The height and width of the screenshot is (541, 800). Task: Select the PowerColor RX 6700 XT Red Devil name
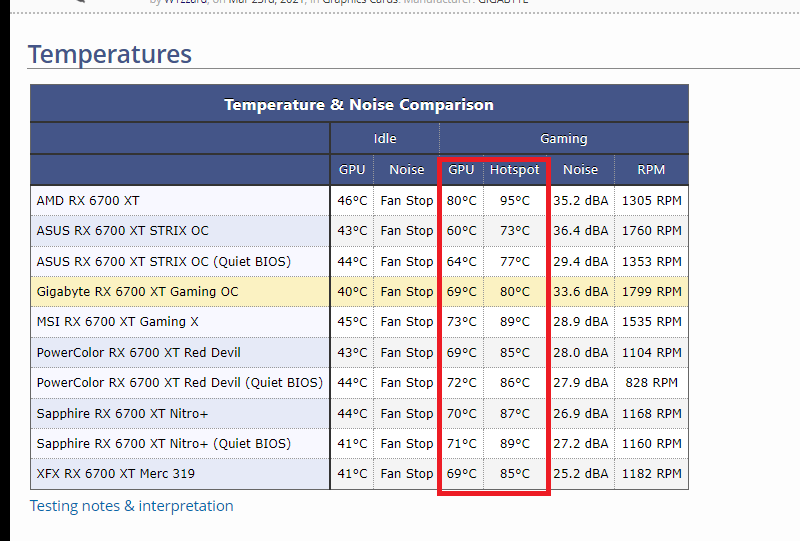pyautogui.click(x=138, y=353)
